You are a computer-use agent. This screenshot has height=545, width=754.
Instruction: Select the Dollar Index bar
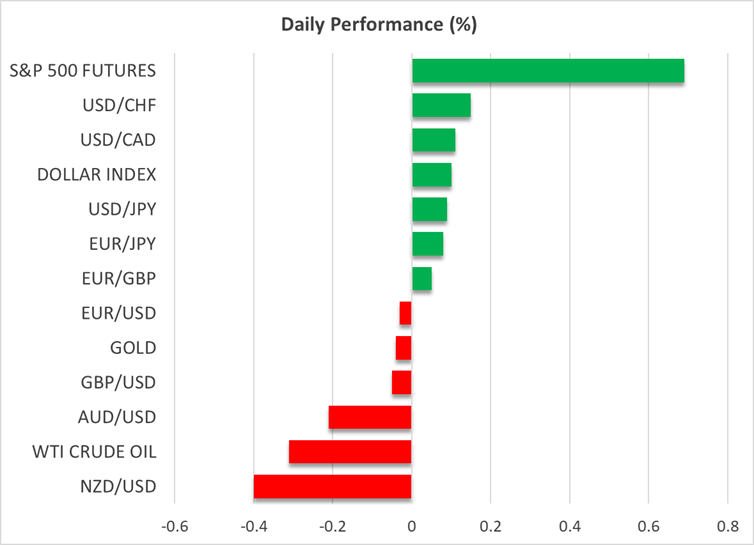pos(431,175)
